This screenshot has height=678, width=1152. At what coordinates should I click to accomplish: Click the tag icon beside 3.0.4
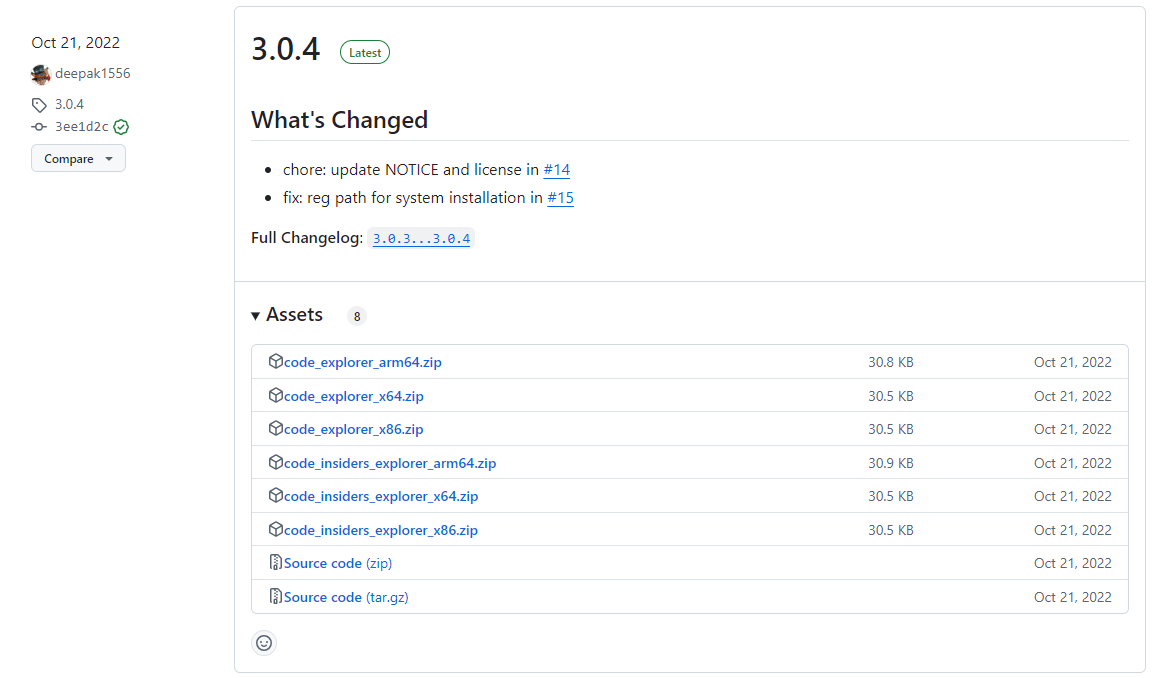coord(40,105)
